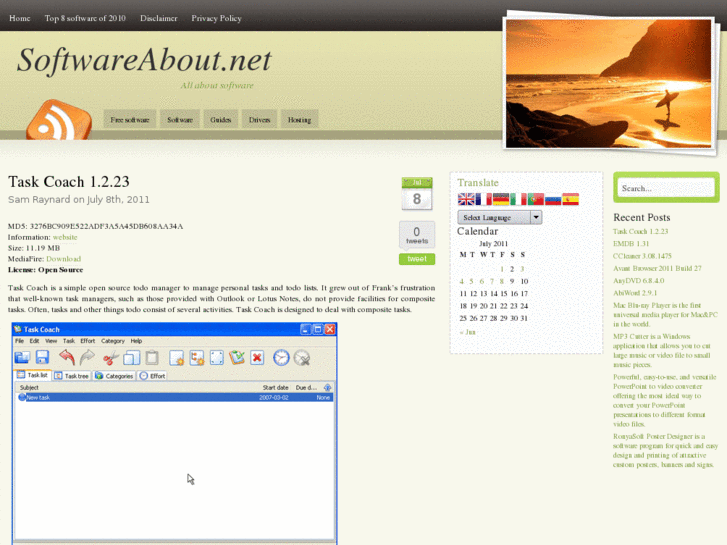
Task: Go to previous month « Jun
Action: pos(467,332)
